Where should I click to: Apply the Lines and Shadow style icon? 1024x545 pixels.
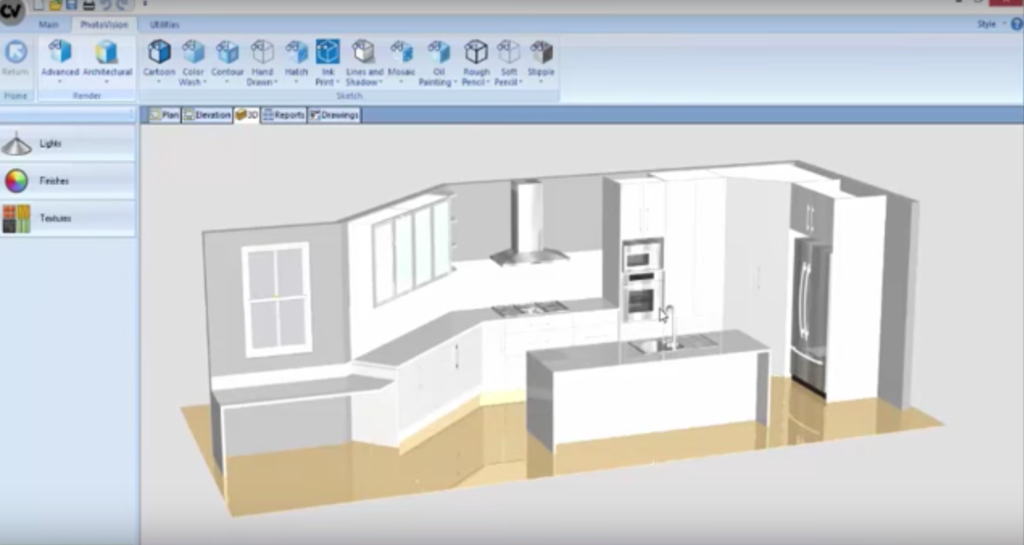click(363, 52)
